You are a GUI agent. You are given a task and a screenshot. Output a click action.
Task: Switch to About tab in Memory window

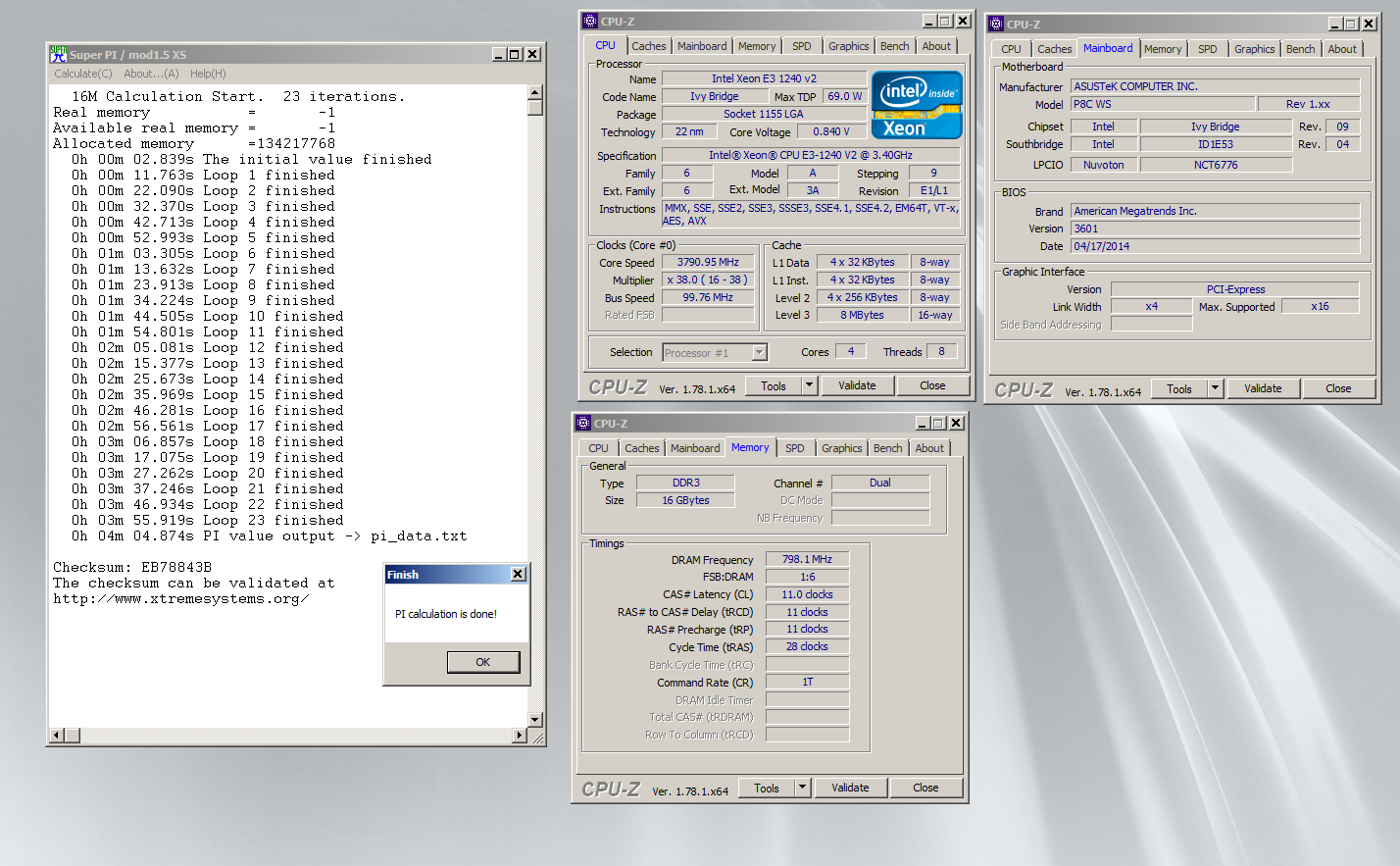click(x=929, y=448)
